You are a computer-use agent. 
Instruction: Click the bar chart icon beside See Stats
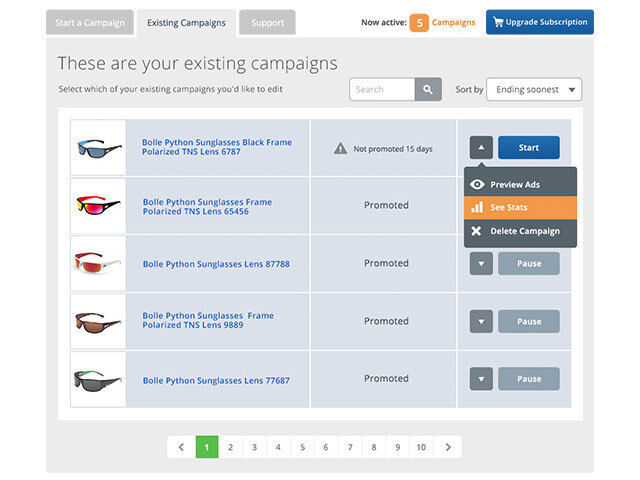click(477, 207)
